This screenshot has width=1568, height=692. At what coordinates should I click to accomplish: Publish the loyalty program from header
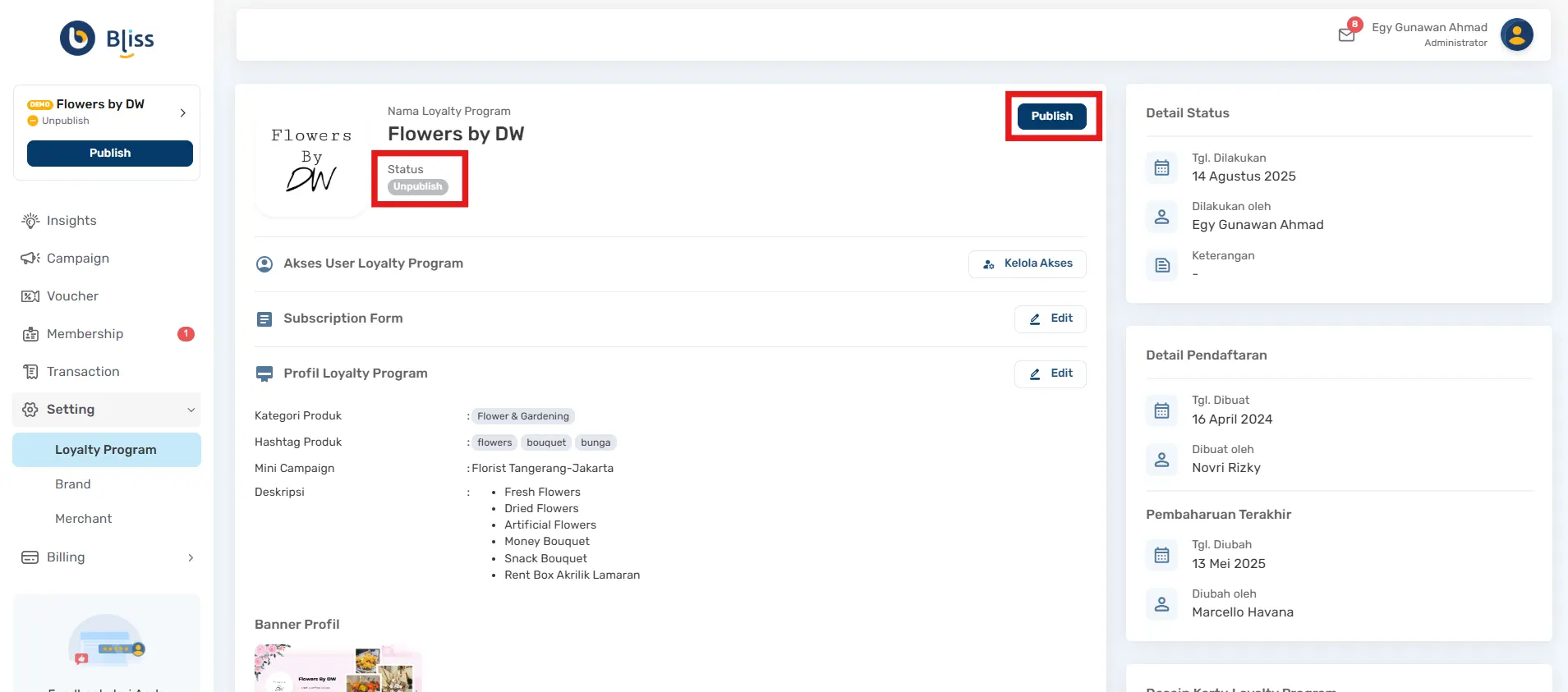click(x=1051, y=117)
